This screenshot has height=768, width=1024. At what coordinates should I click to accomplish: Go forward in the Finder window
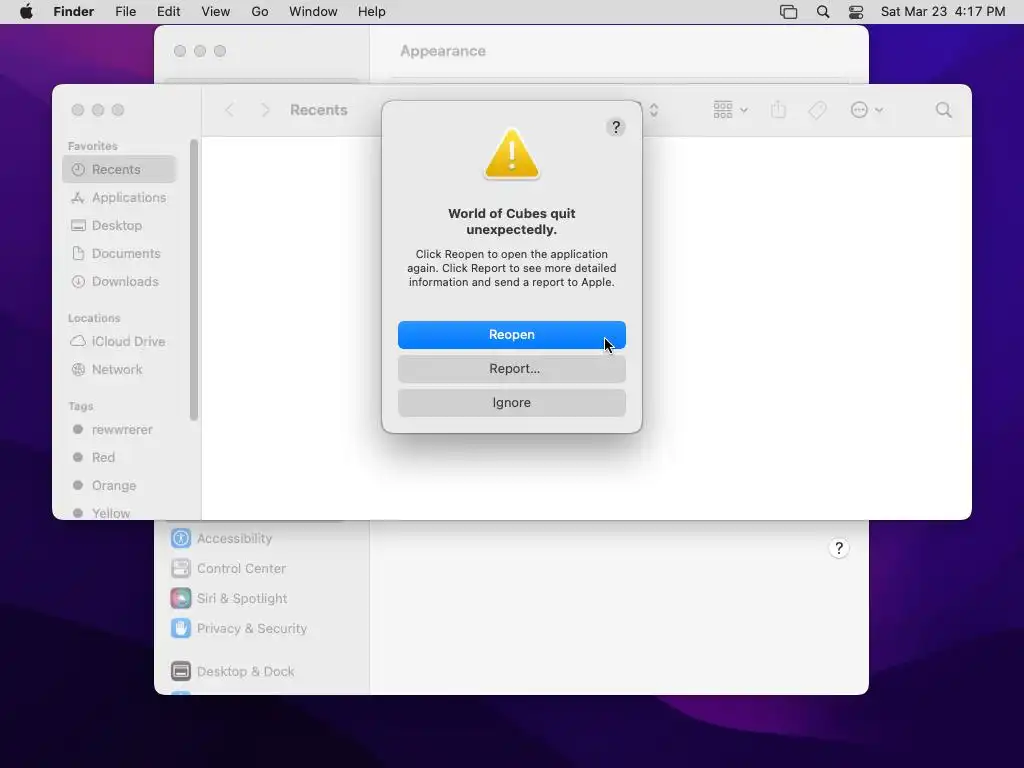(x=265, y=110)
